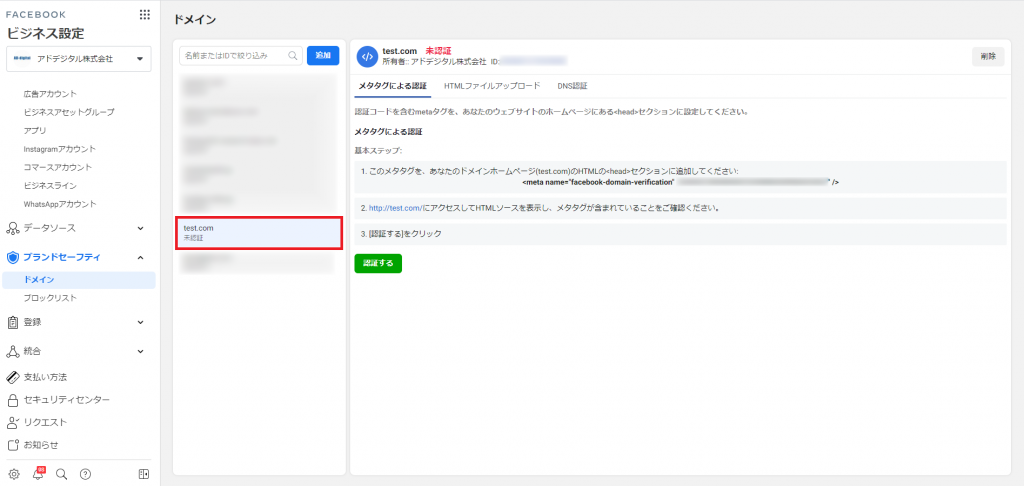Click the blue code icon beside test.com

tap(367, 56)
